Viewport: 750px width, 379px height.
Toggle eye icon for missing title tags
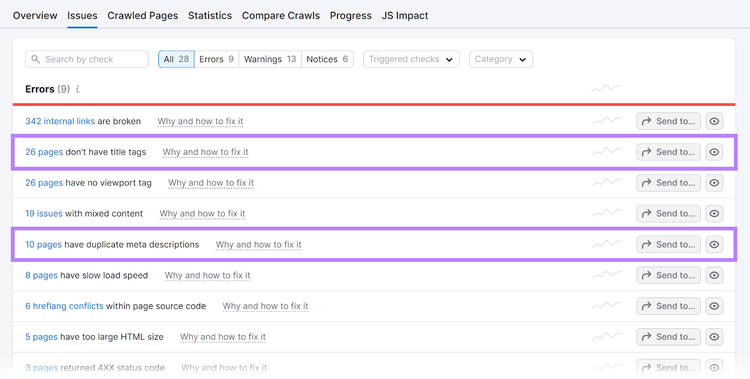coord(714,152)
